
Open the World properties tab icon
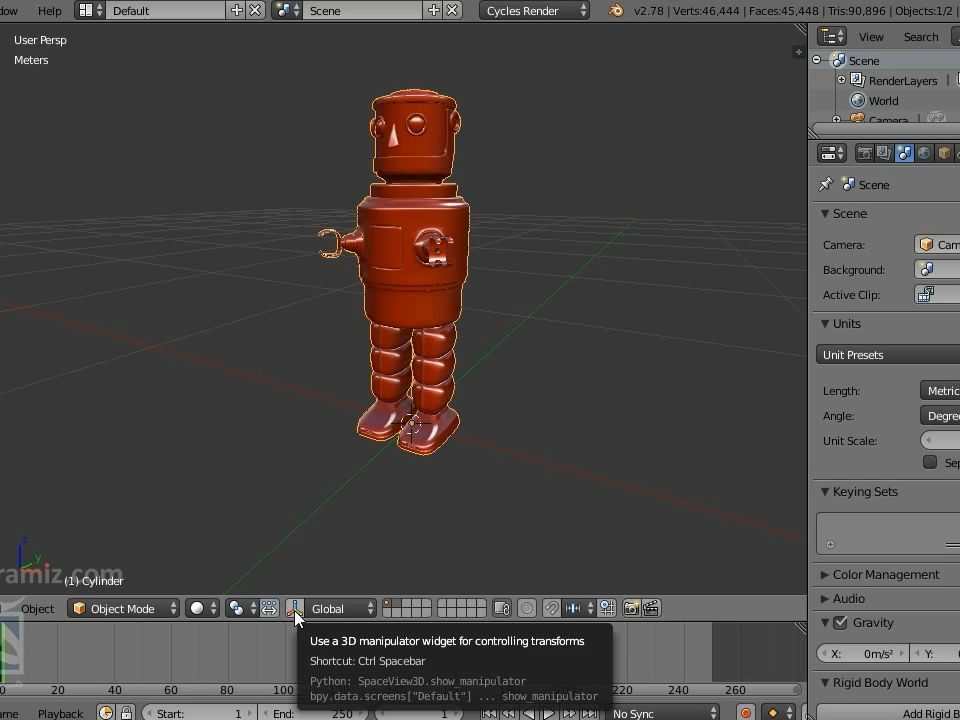click(x=924, y=153)
